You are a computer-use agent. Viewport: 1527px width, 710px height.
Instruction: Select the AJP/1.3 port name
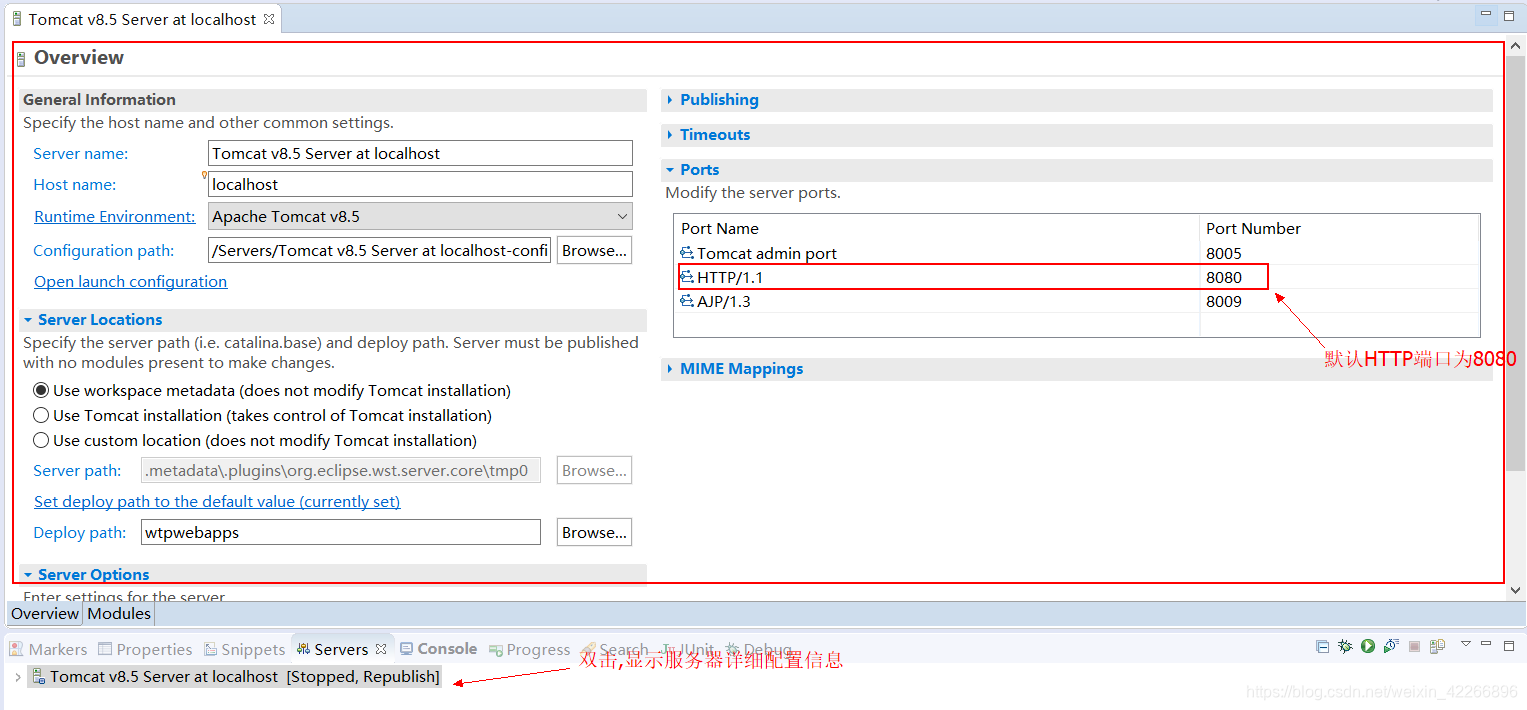pos(724,301)
